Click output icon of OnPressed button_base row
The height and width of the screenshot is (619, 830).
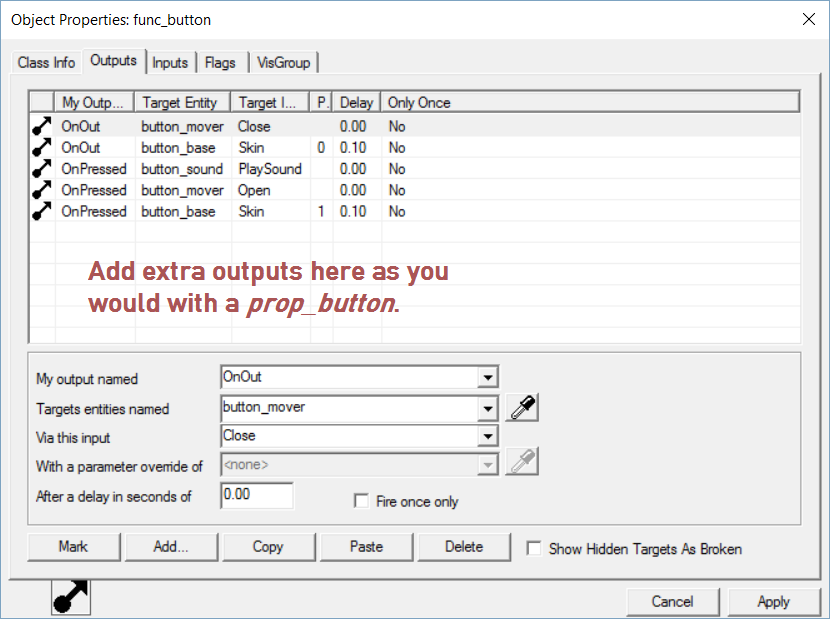pos(42,211)
